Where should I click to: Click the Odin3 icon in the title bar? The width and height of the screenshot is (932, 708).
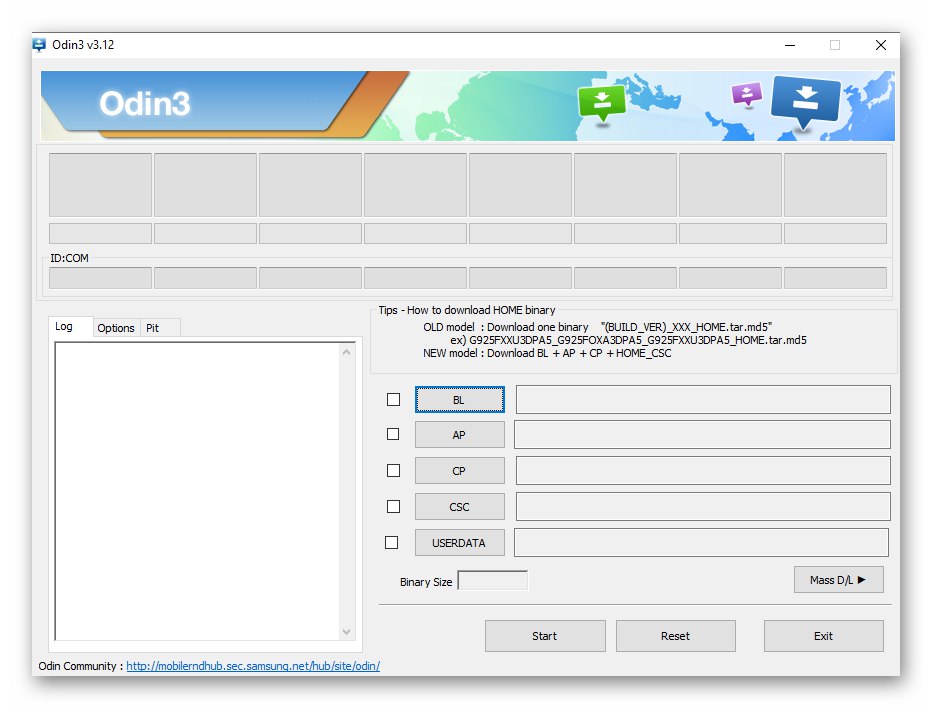coord(39,45)
